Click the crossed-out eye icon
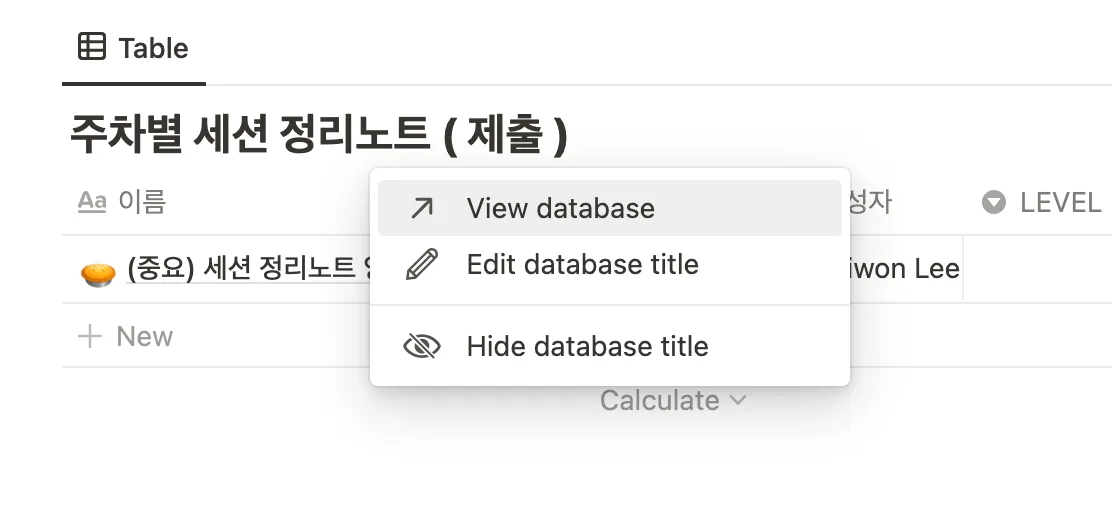Viewport: 1112px width, 508px height. (422, 346)
